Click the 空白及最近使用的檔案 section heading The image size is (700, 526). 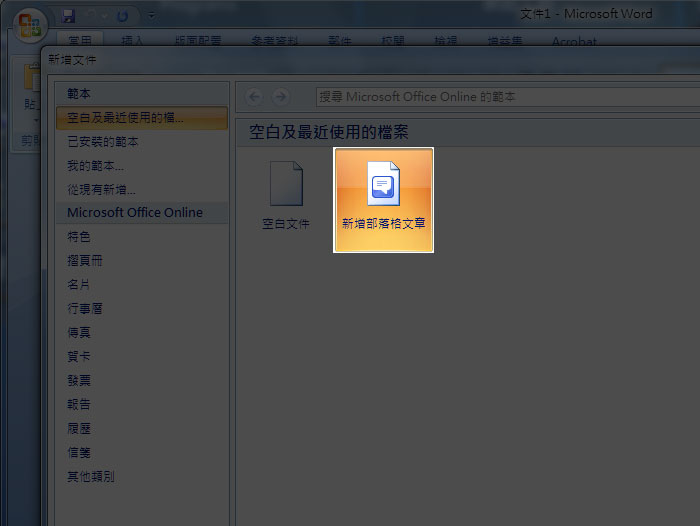(329, 132)
